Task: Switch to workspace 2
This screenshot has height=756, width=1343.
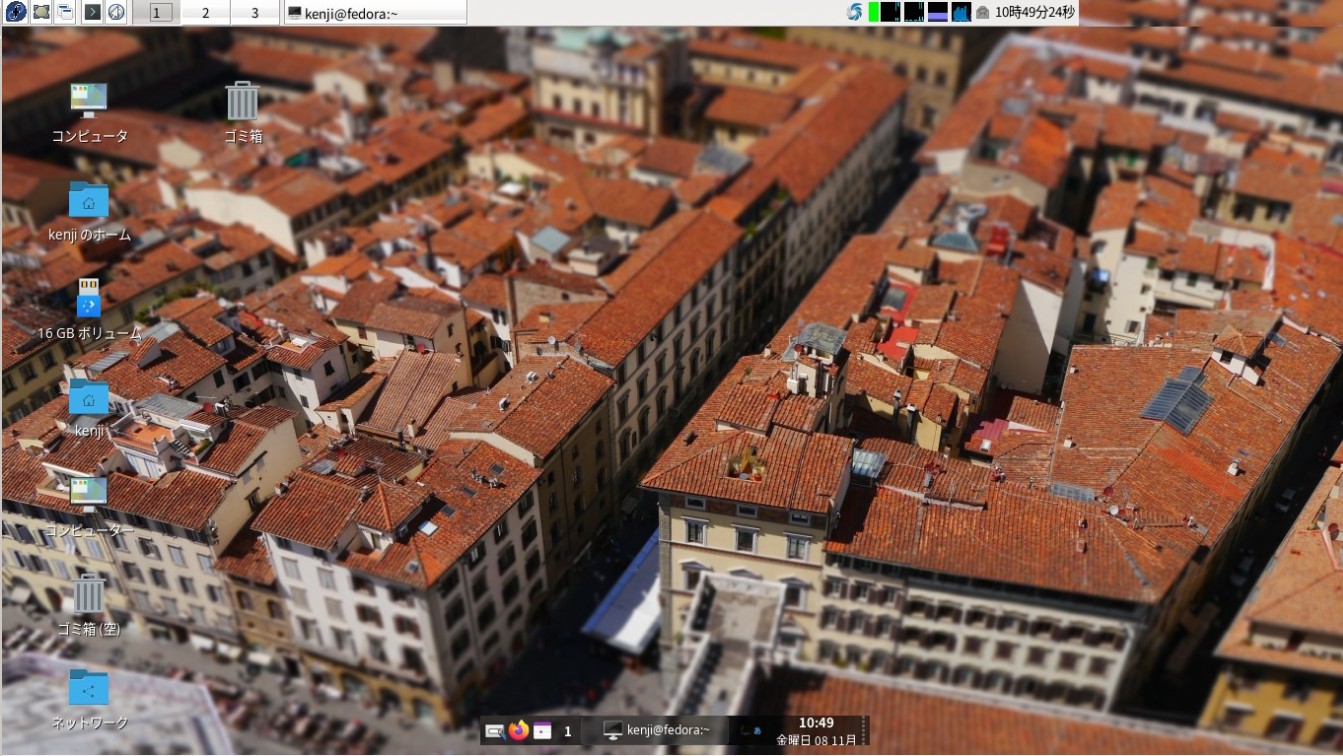Action: tap(205, 13)
